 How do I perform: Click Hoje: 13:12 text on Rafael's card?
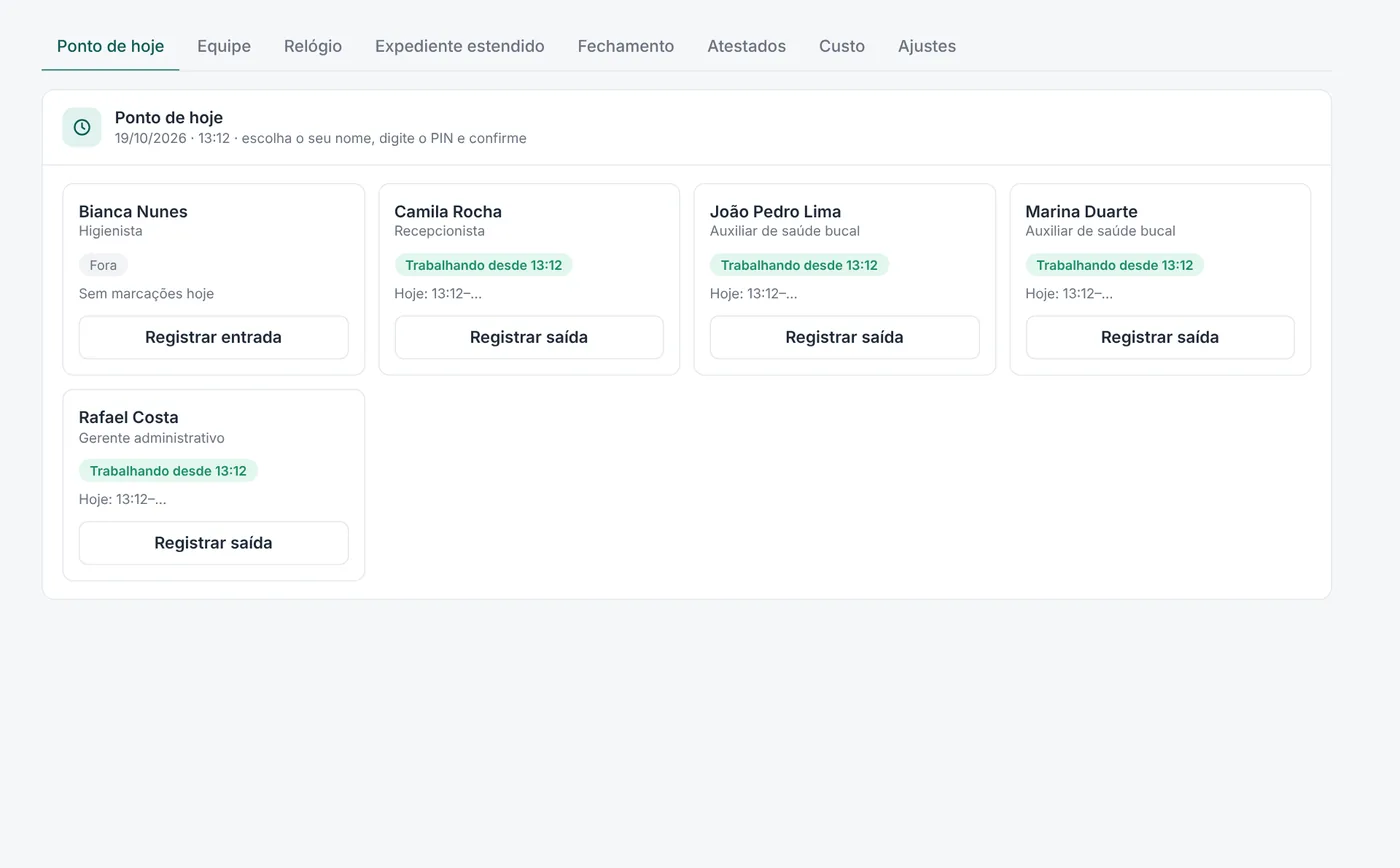[x=122, y=499]
